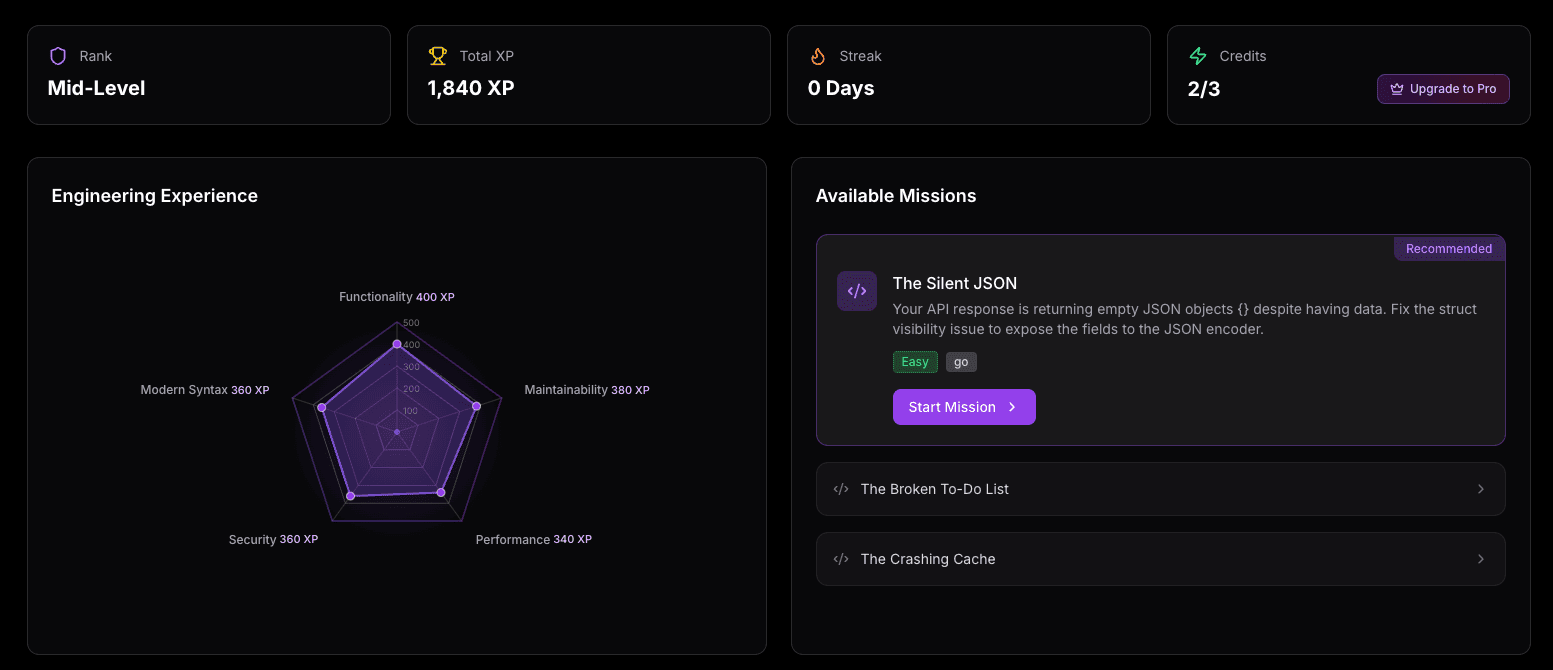Click the Easy difficulty tag
Screen dimensions: 1553x670
pyautogui.click(x=915, y=362)
